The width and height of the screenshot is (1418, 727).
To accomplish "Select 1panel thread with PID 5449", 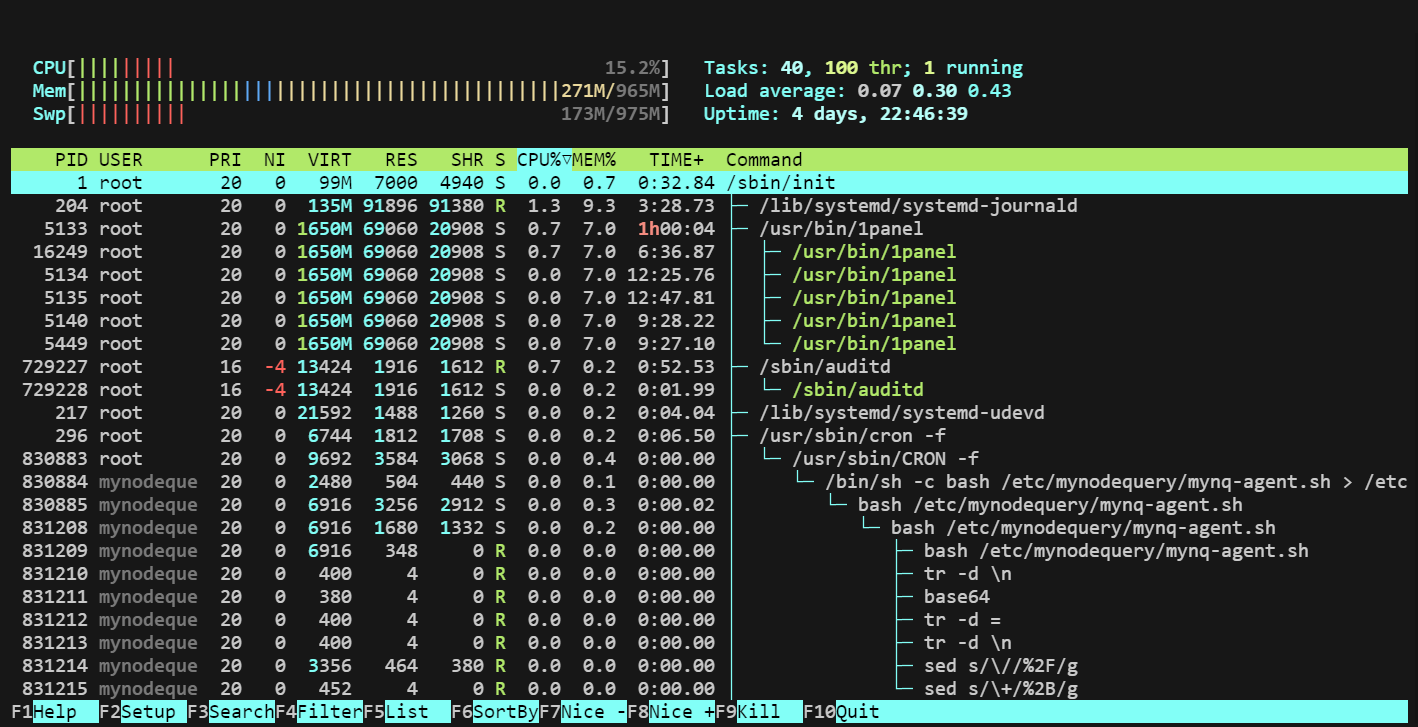I will tap(709, 344).
